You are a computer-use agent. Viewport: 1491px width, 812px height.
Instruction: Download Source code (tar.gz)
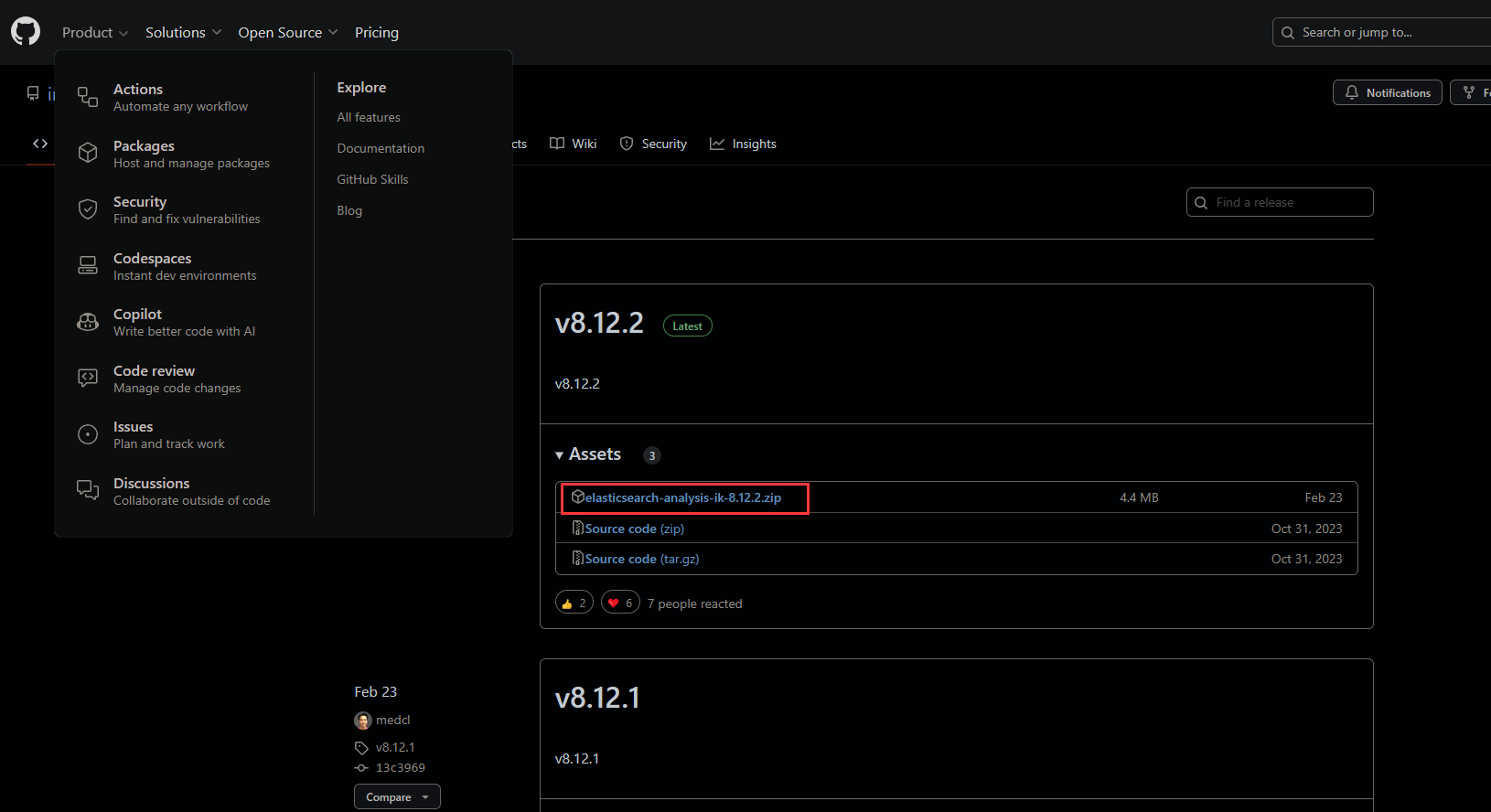(x=642, y=559)
